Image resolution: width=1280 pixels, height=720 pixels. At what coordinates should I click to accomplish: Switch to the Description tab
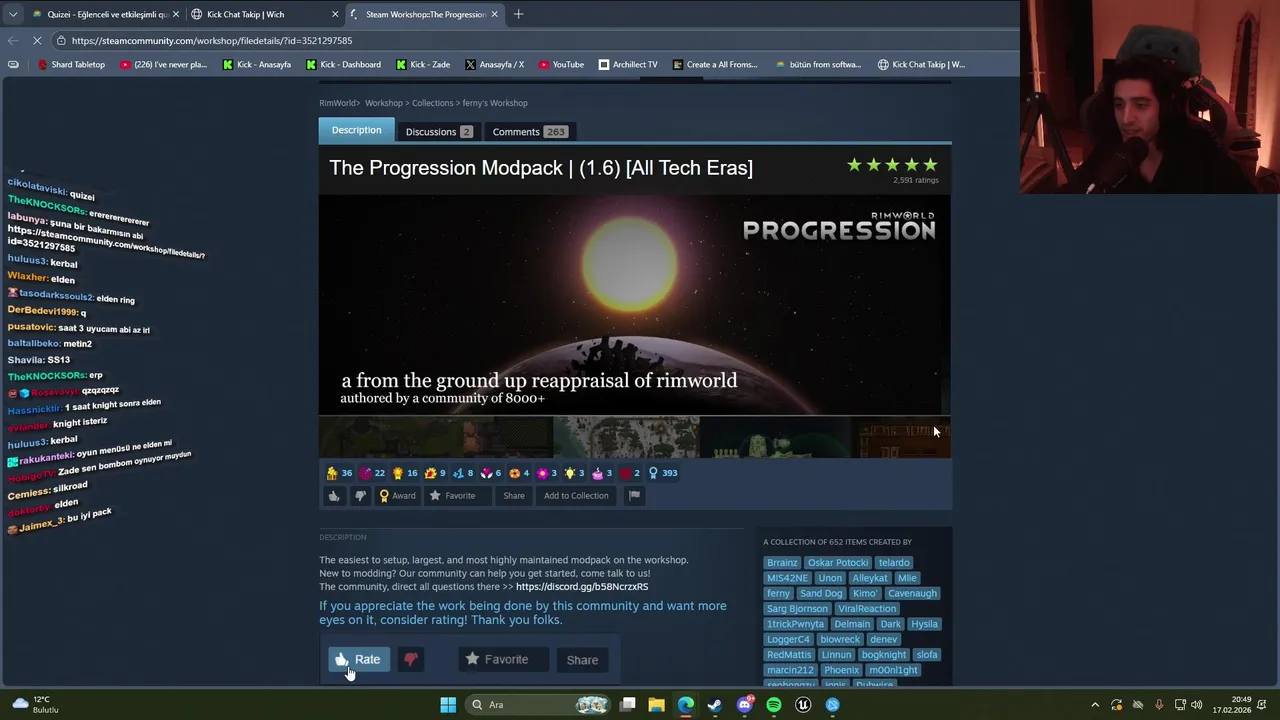pyautogui.click(x=356, y=130)
